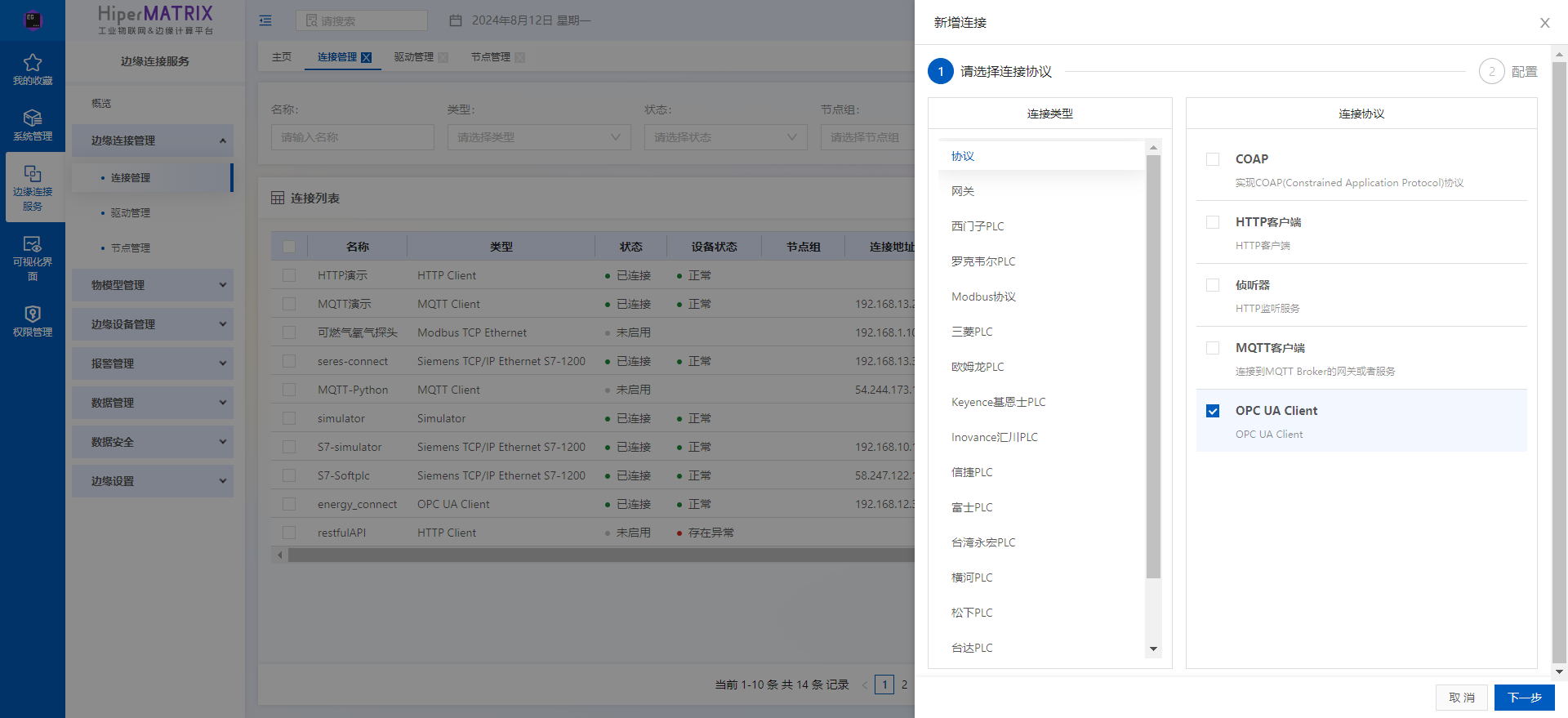The height and width of the screenshot is (718, 1568).
Task: Click step 1 circle 请选择连接协议
Action: tap(940, 71)
